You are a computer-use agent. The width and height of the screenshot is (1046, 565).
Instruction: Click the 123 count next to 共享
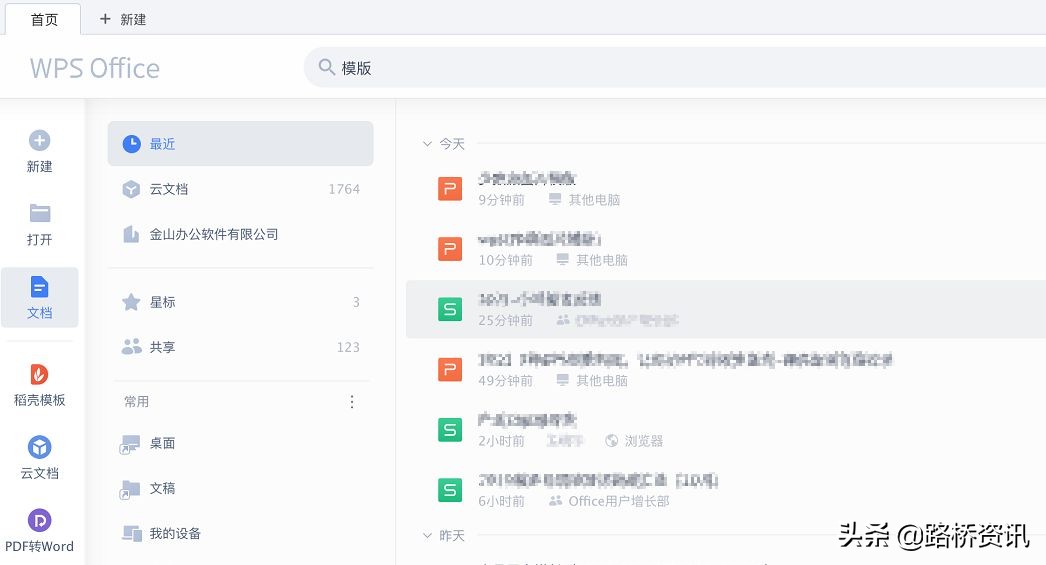tap(348, 347)
